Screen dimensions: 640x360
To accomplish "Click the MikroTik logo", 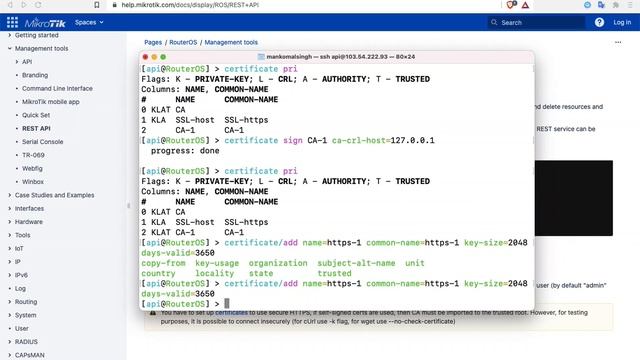I will pos(45,23).
